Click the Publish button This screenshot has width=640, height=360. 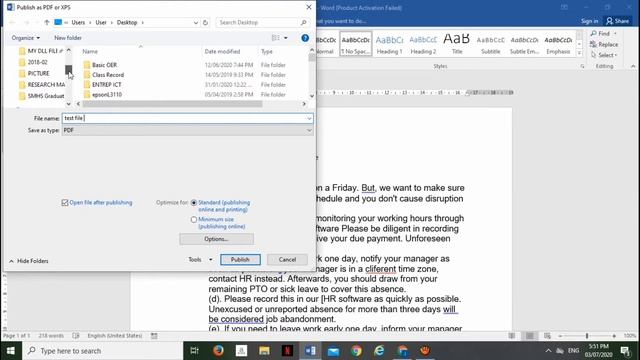click(x=240, y=260)
